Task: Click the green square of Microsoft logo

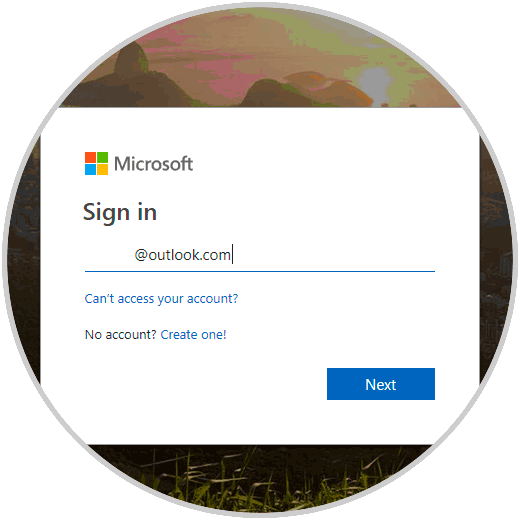Action: (x=102, y=157)
